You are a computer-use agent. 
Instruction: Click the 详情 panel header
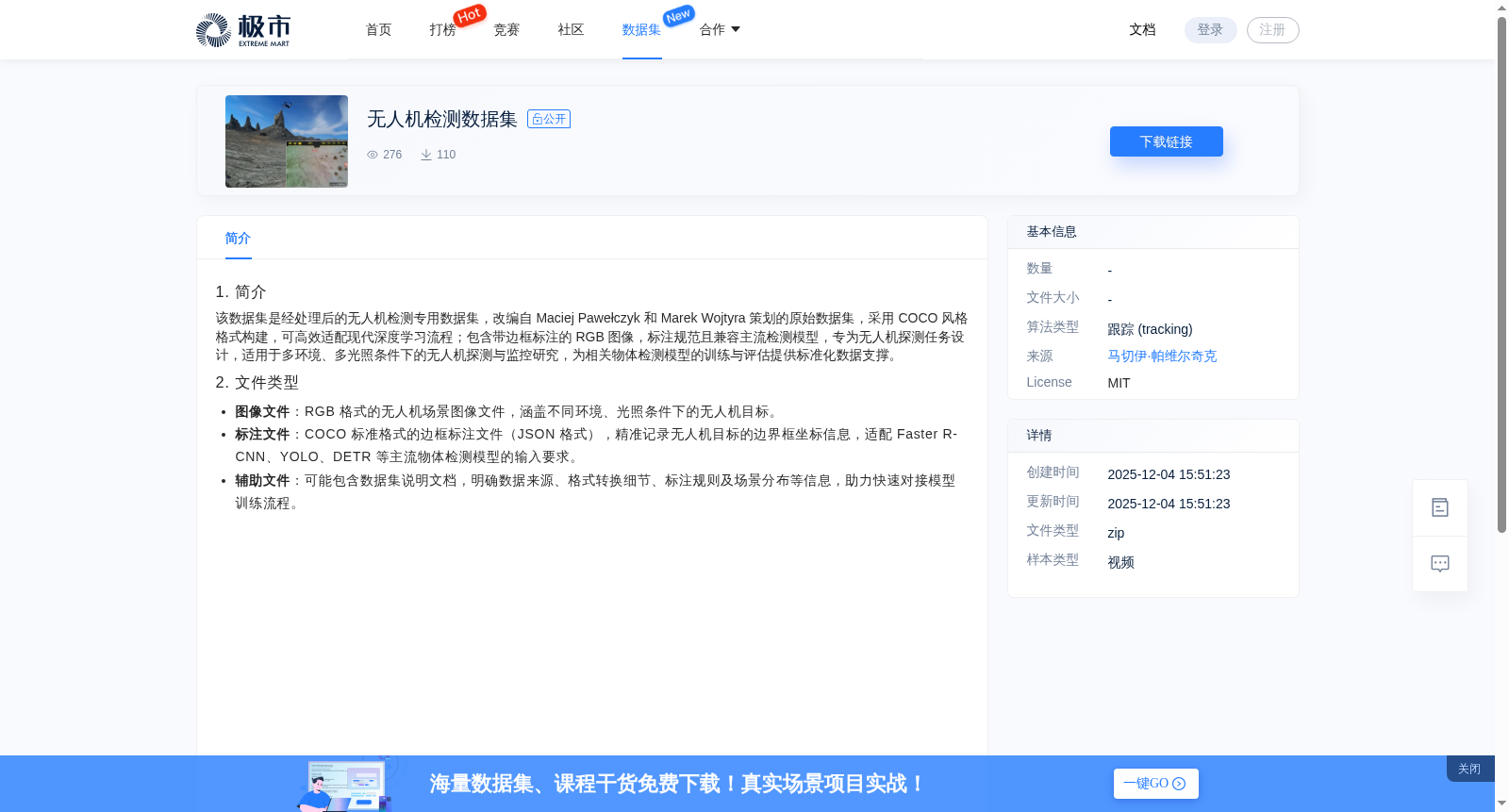pos(1153,436)
